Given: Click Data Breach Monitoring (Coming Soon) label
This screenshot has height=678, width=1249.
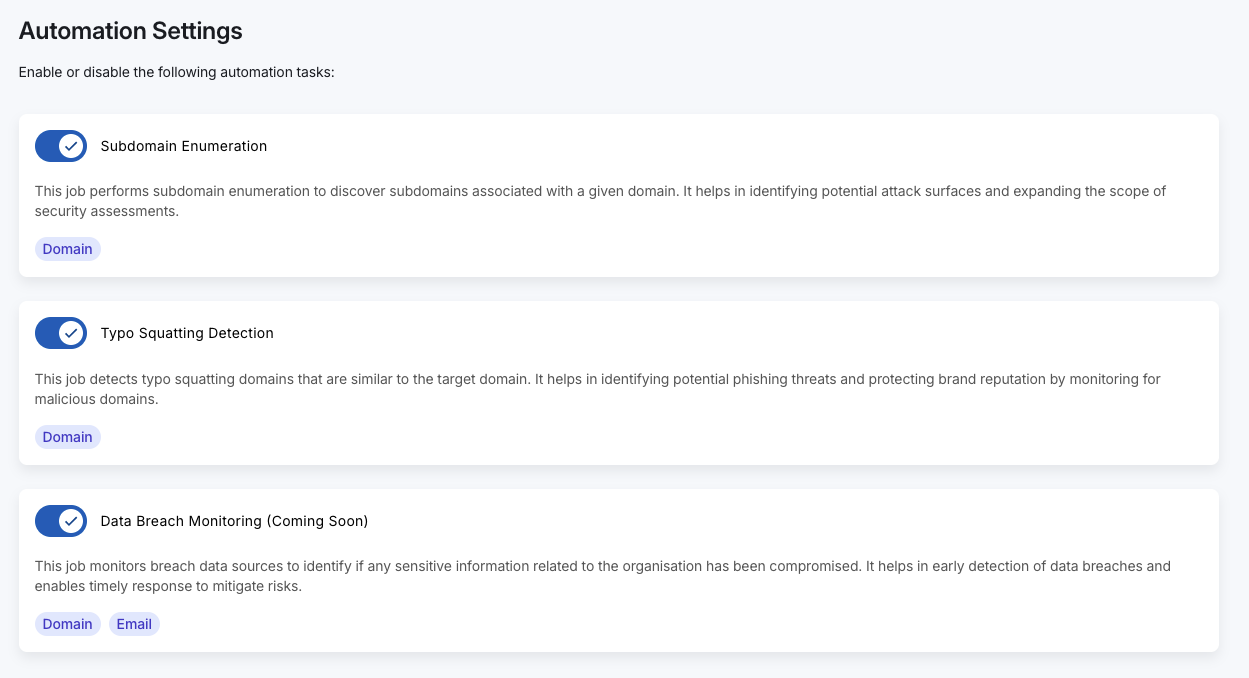Looking at the screenshot, I should (234, 521).
